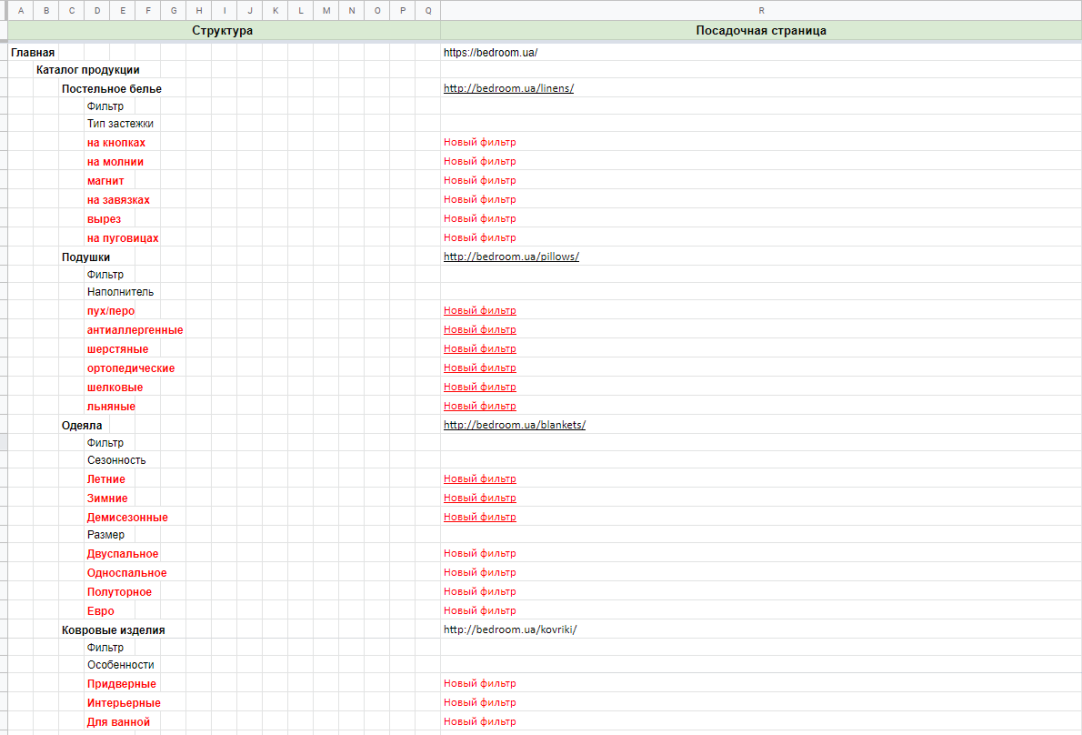This screenshot has height=735, width=1082.
Task: Select the Наполнитель cell
Action: pos(120,292)
